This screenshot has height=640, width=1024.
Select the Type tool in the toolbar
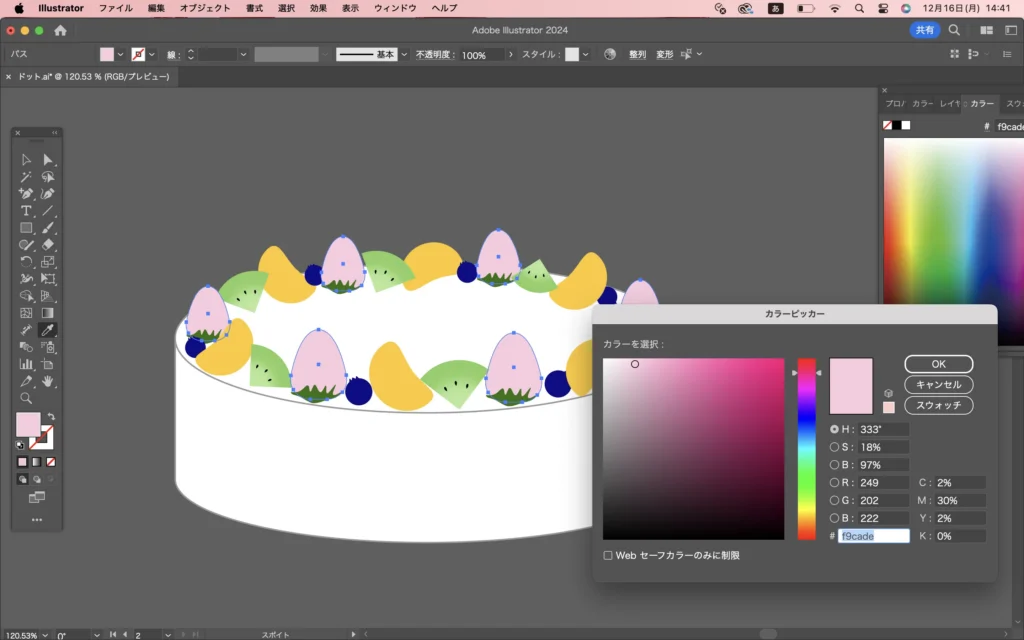tap(26, 211)
